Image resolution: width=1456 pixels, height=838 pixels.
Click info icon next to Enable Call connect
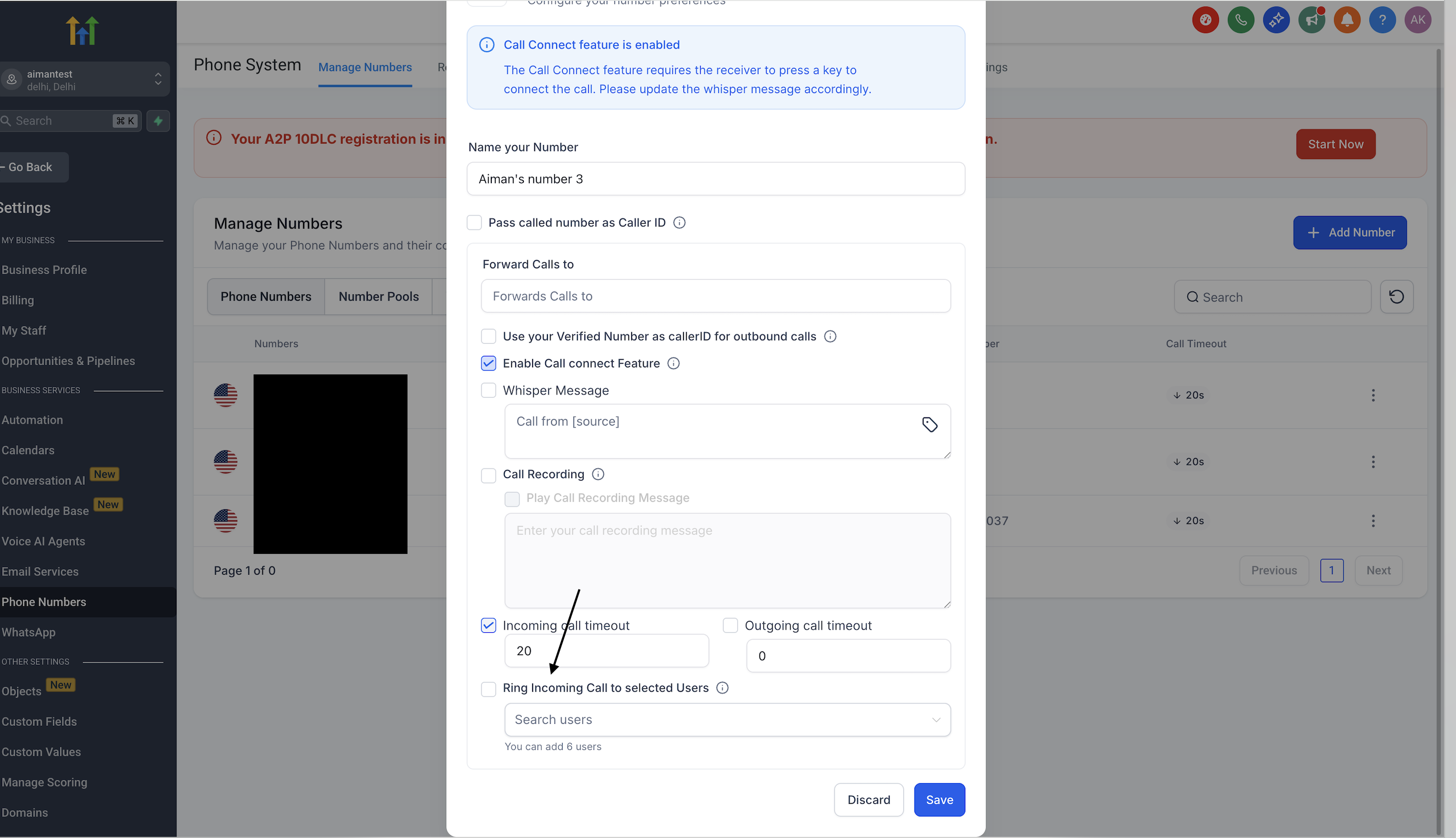coord(674,363)
